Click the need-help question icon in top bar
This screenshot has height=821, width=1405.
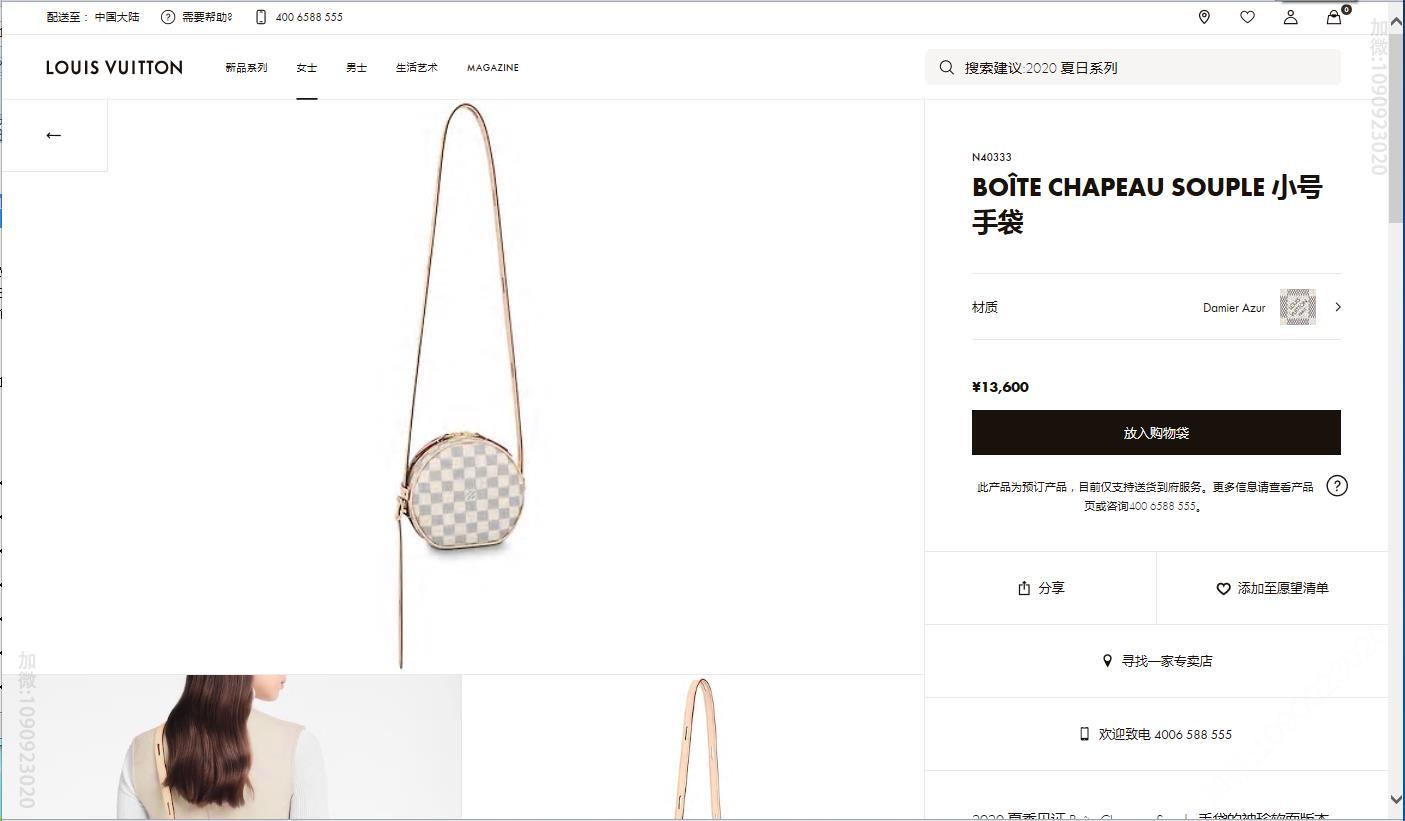[x=168, y=17]
